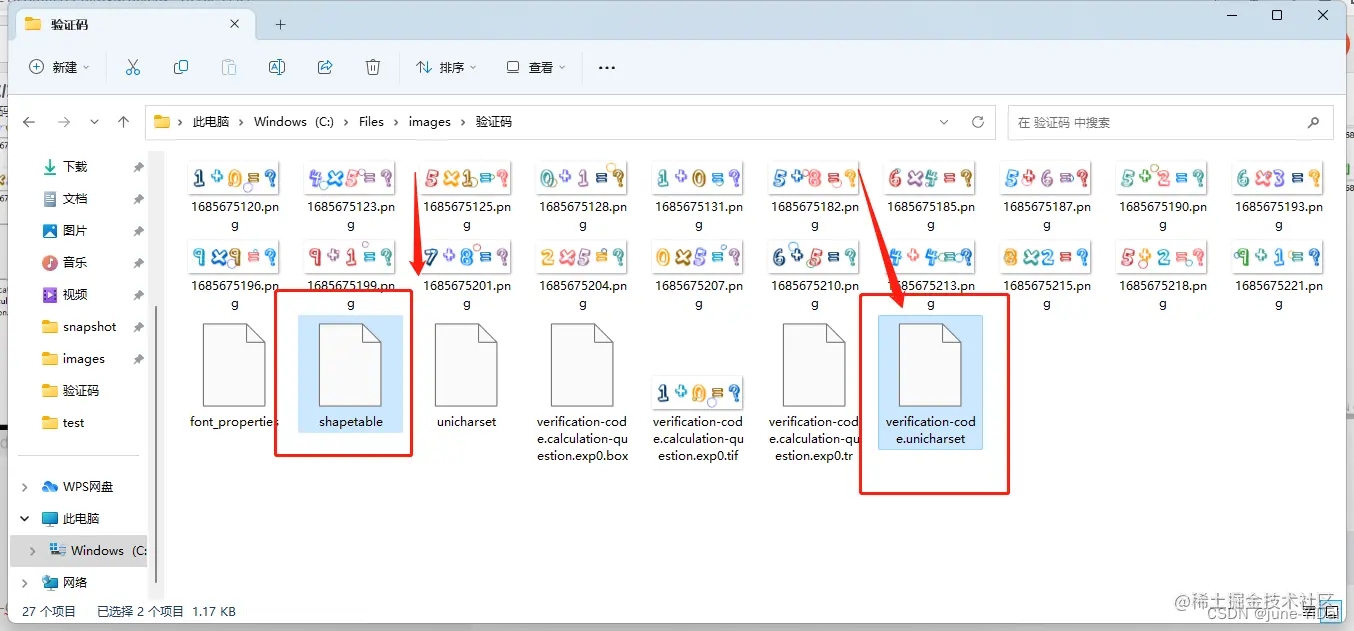Click the Share icon in toolbar

pos(325,67)
